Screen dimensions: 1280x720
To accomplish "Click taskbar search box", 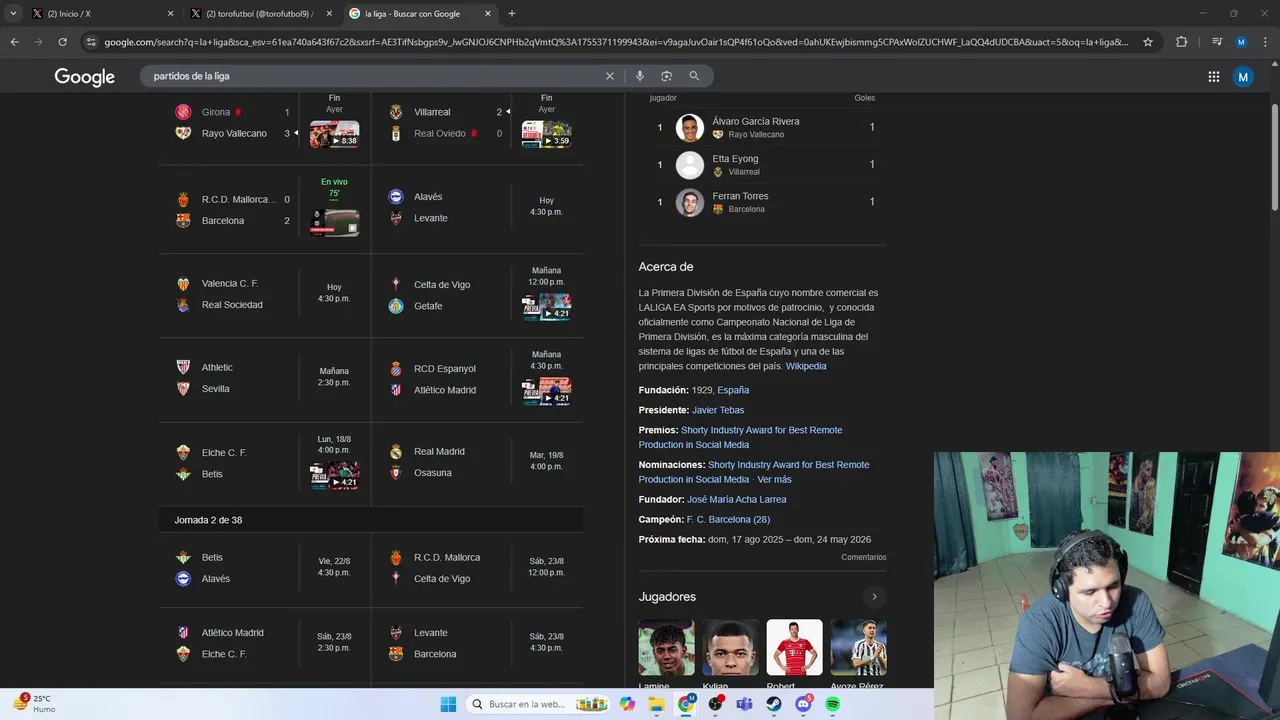I will 538,704.
